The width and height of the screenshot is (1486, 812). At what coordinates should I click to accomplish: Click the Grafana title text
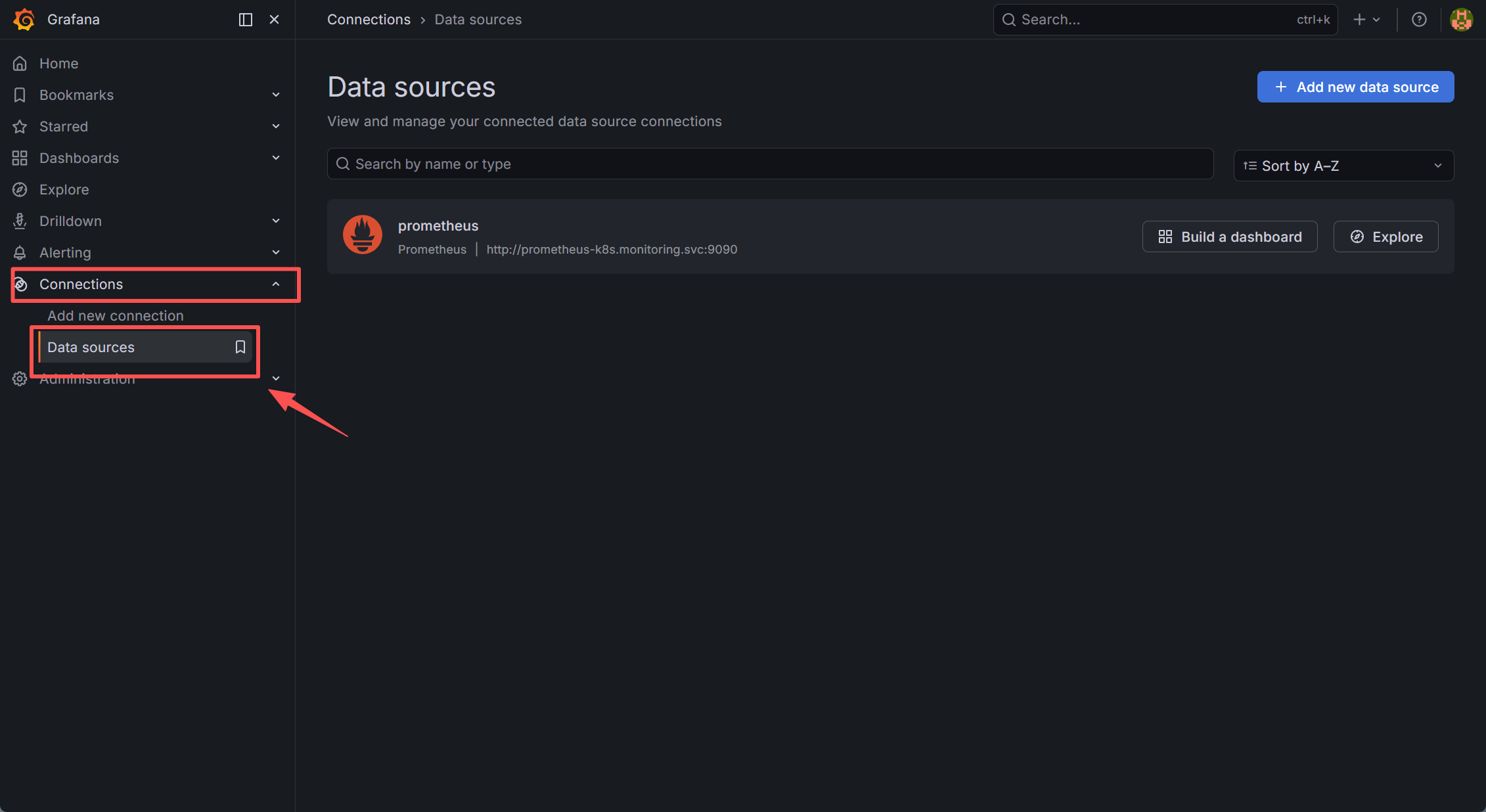[x=74, y=20]
